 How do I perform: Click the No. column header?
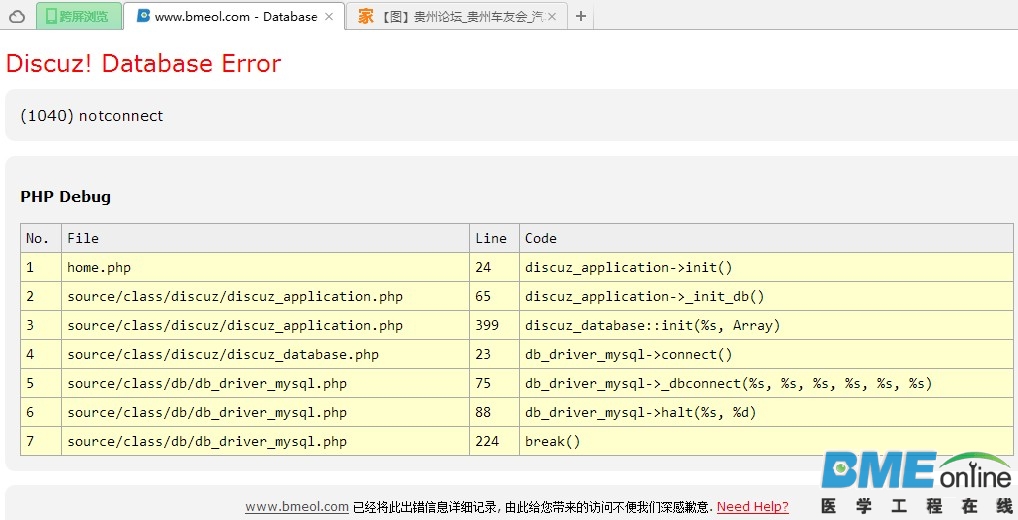pos(41,238)
